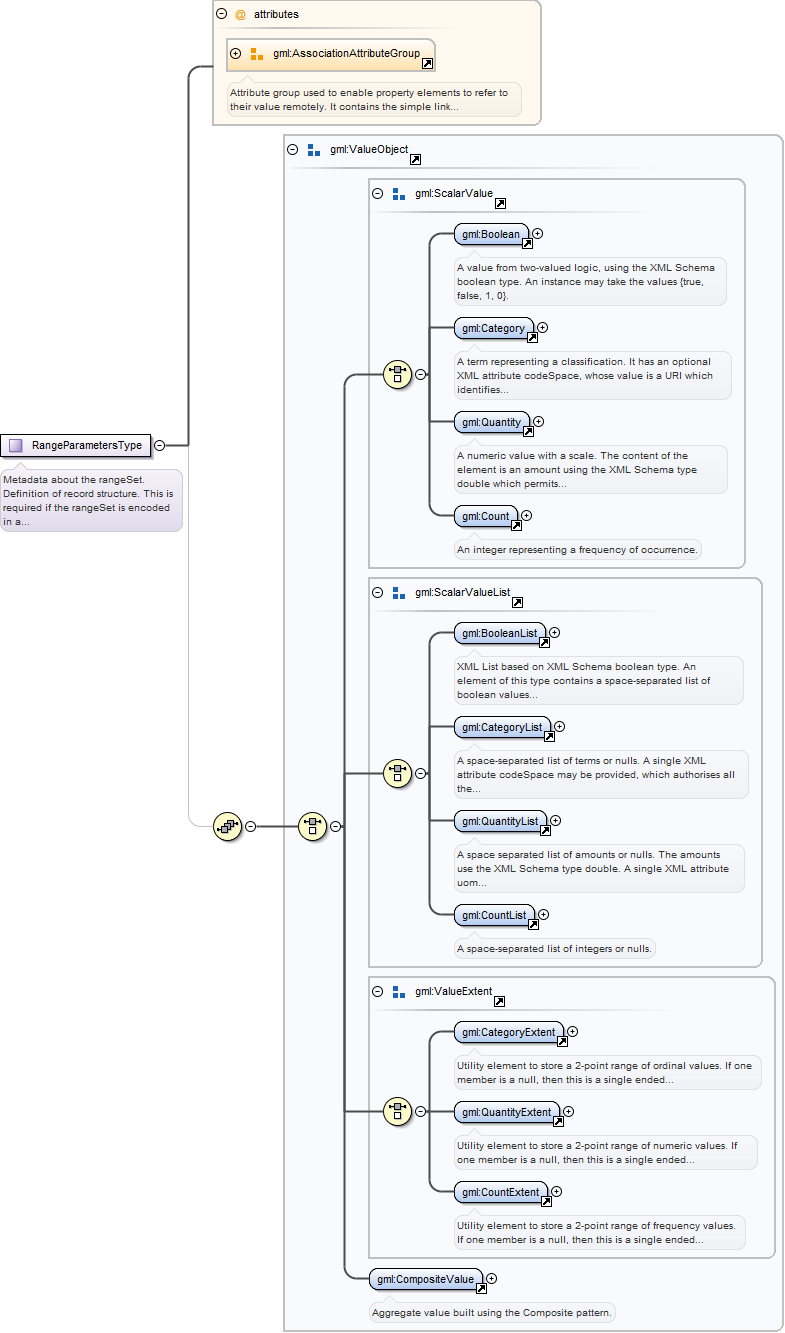Image resolution: width=785 pixels, height=1333 pixels.
Task: Follow link arrow under gml:ScalarValueList
Action: click(517, 602)
